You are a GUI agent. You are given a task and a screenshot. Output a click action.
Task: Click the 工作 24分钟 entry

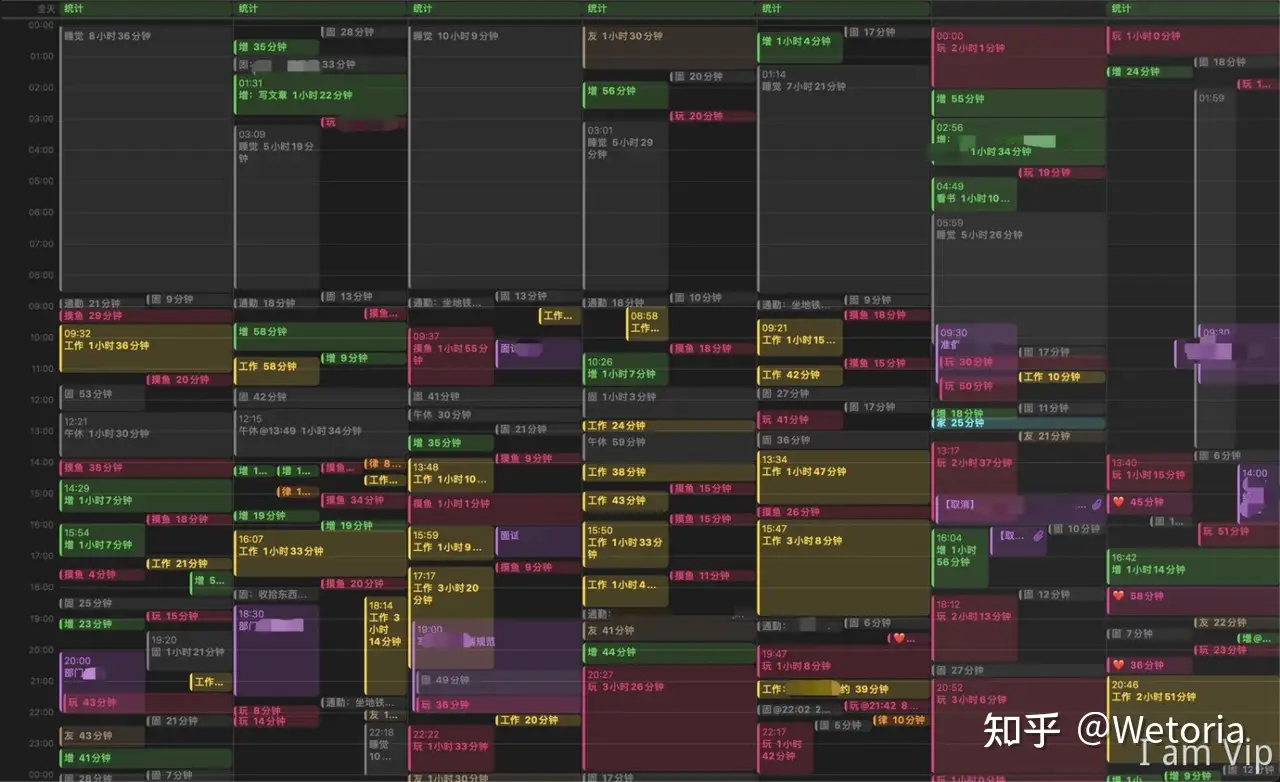670,426
